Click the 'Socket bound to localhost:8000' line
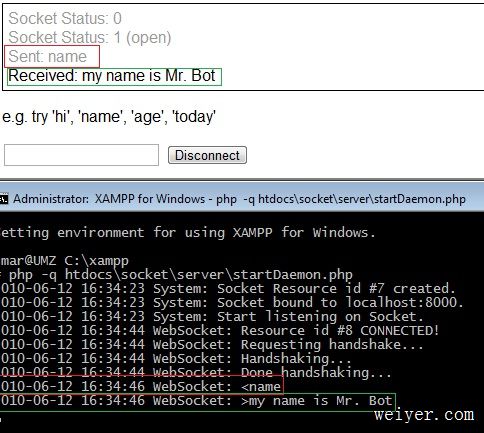Viewport: 484px width, 433px height. [232, 303]
